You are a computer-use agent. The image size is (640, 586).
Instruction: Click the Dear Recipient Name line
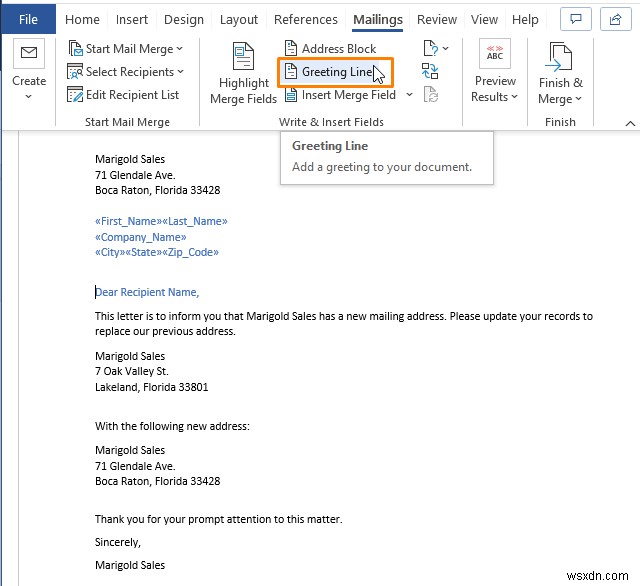147,292
